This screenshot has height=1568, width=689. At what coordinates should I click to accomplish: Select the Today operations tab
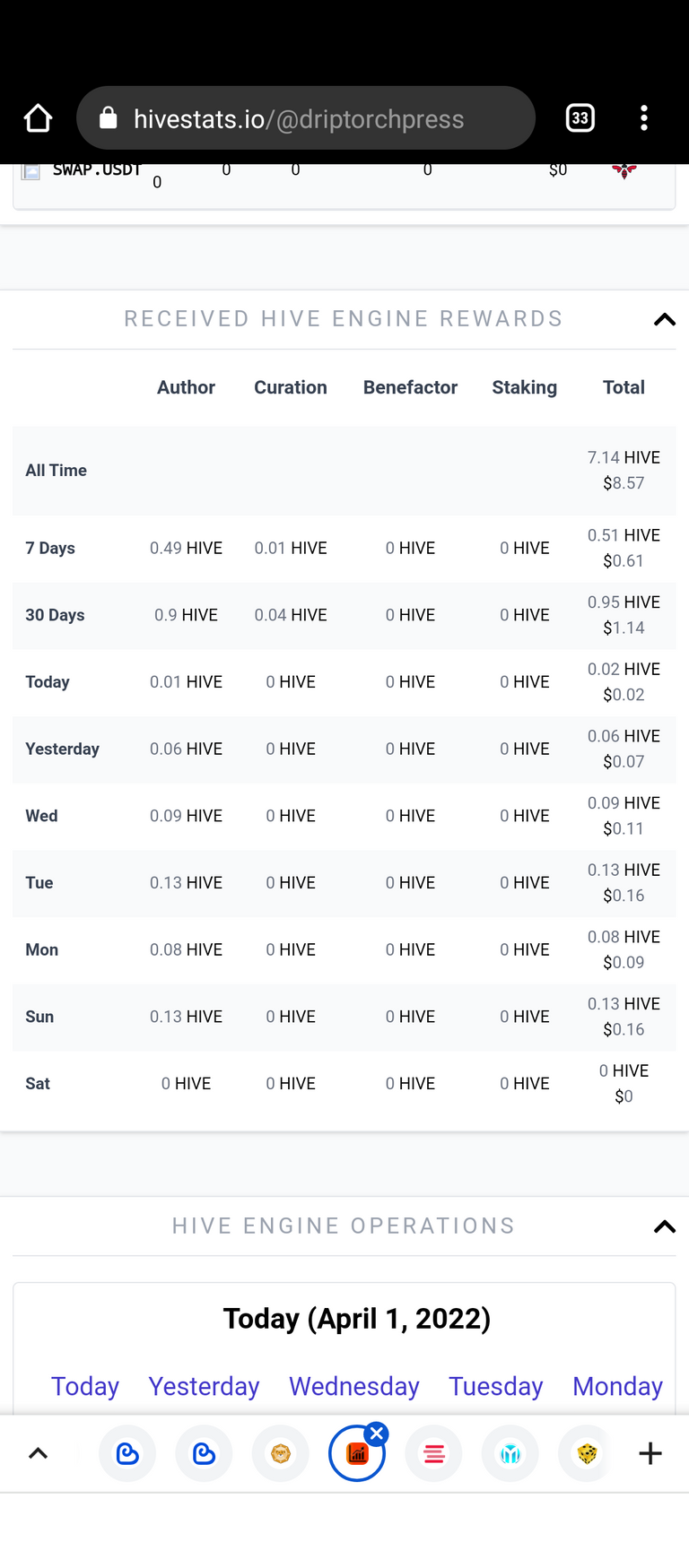85,1386
